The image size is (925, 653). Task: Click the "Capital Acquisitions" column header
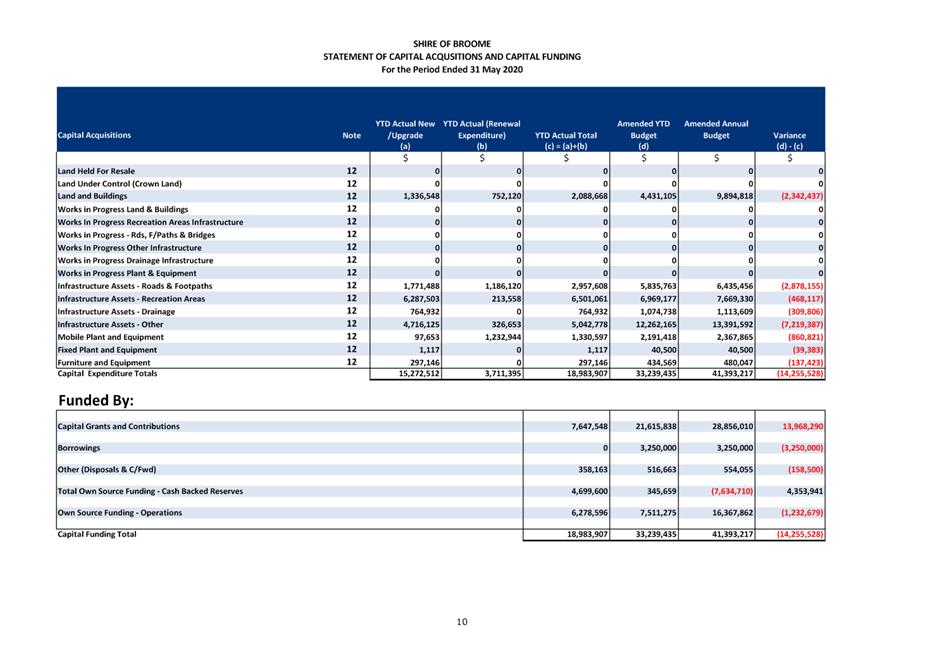click(94, 135)
